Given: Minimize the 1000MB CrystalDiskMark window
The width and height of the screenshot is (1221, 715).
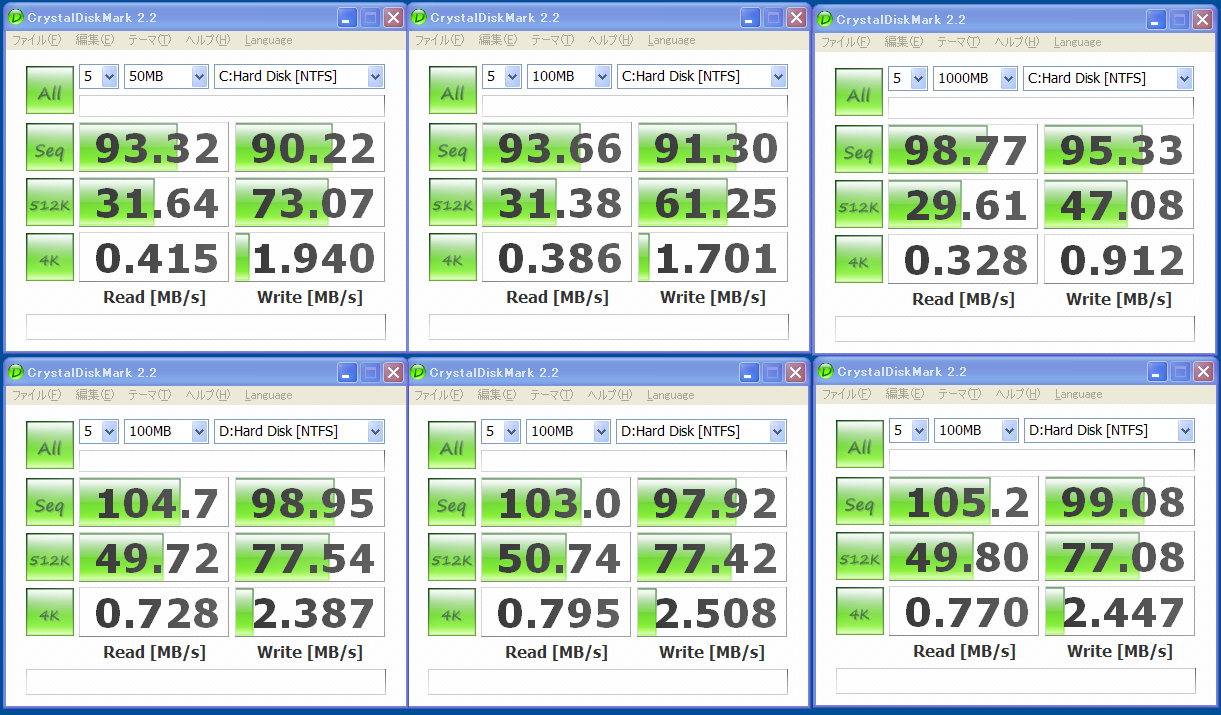Looking at the screenshot, I should click(x=1156, y=19).
